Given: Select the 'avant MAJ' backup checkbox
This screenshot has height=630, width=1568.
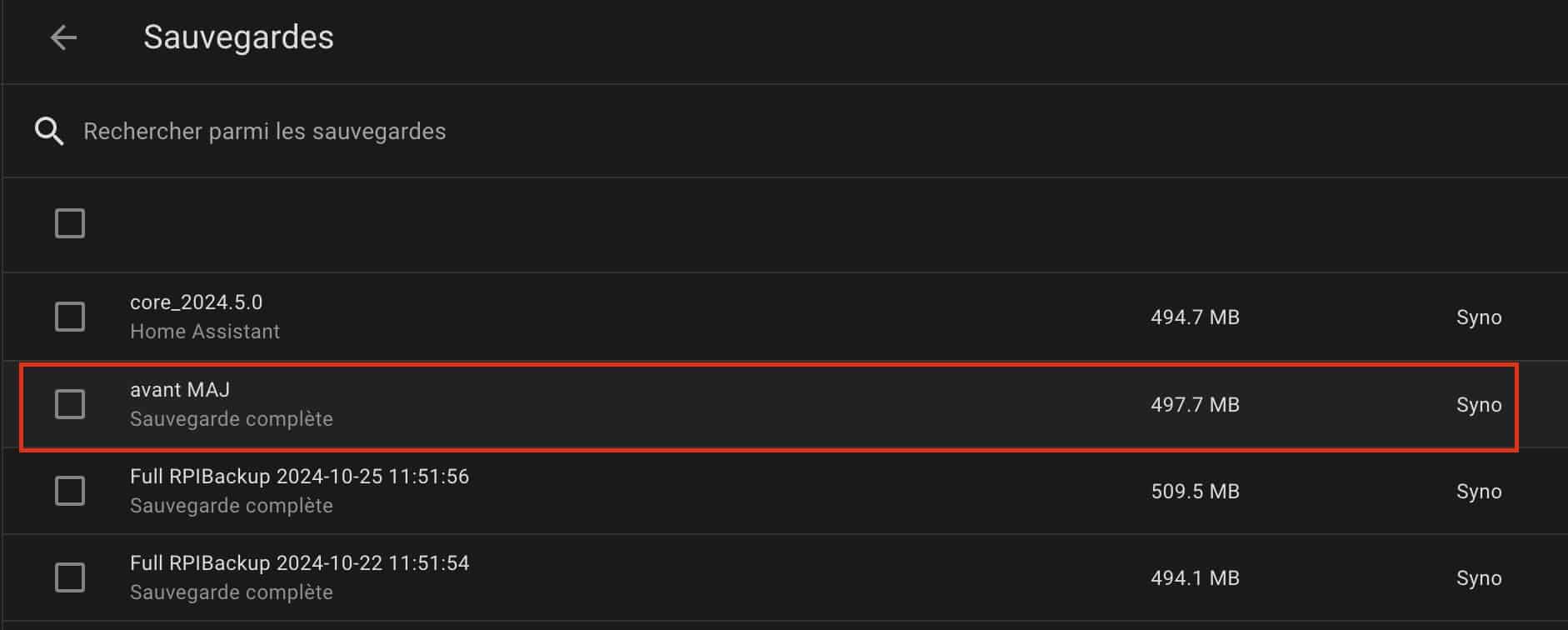Looking at the screenshot, I should pos(70,404).
